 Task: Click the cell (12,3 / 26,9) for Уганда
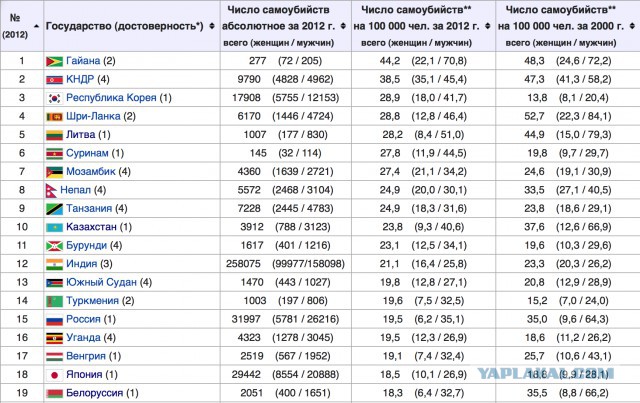(439, 338)
